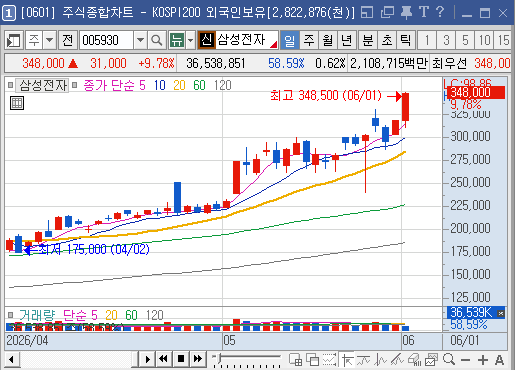Viewport: 515px width, 370px height.
Task: Open the 주 market type dropdown
Action: pos(49,40)
